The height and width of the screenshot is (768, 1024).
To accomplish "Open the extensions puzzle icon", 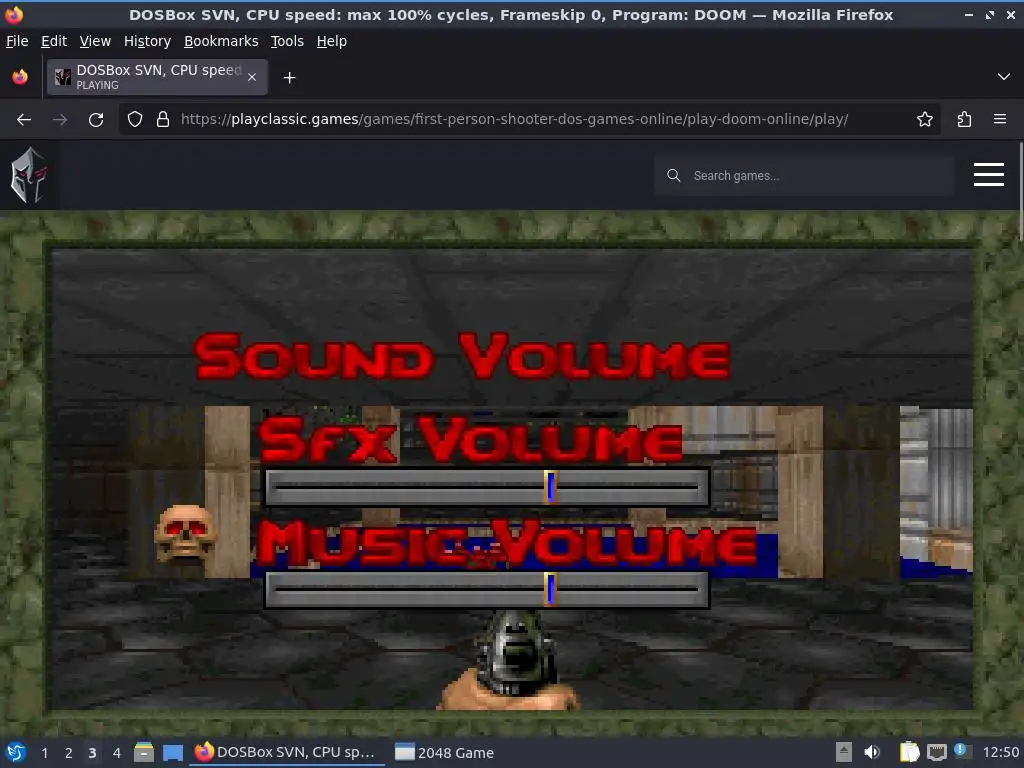I will click(x=964, y=120).
